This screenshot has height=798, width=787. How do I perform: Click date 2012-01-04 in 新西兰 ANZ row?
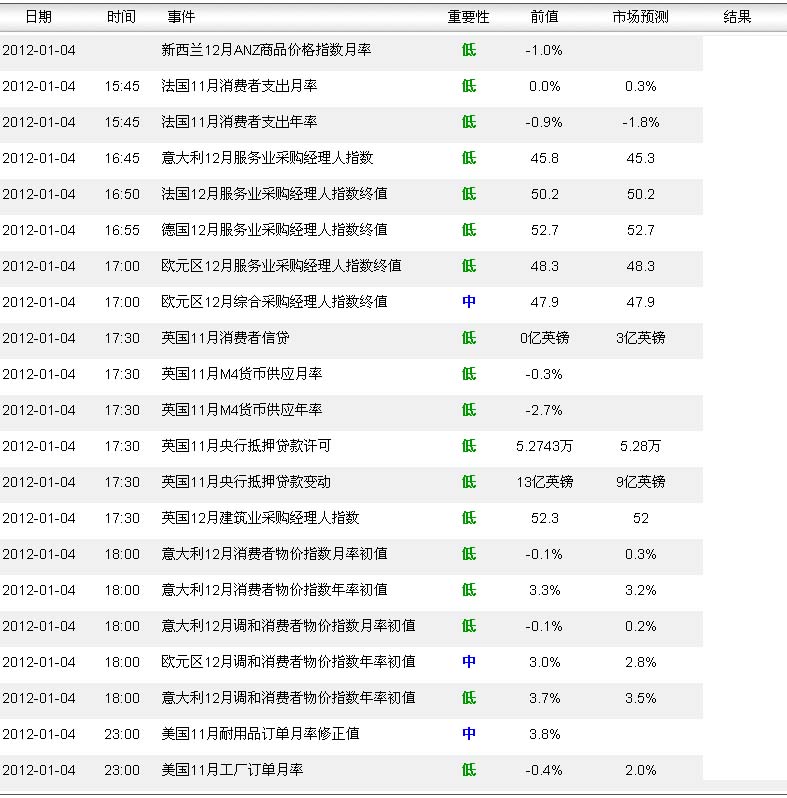tap(39, 50)
